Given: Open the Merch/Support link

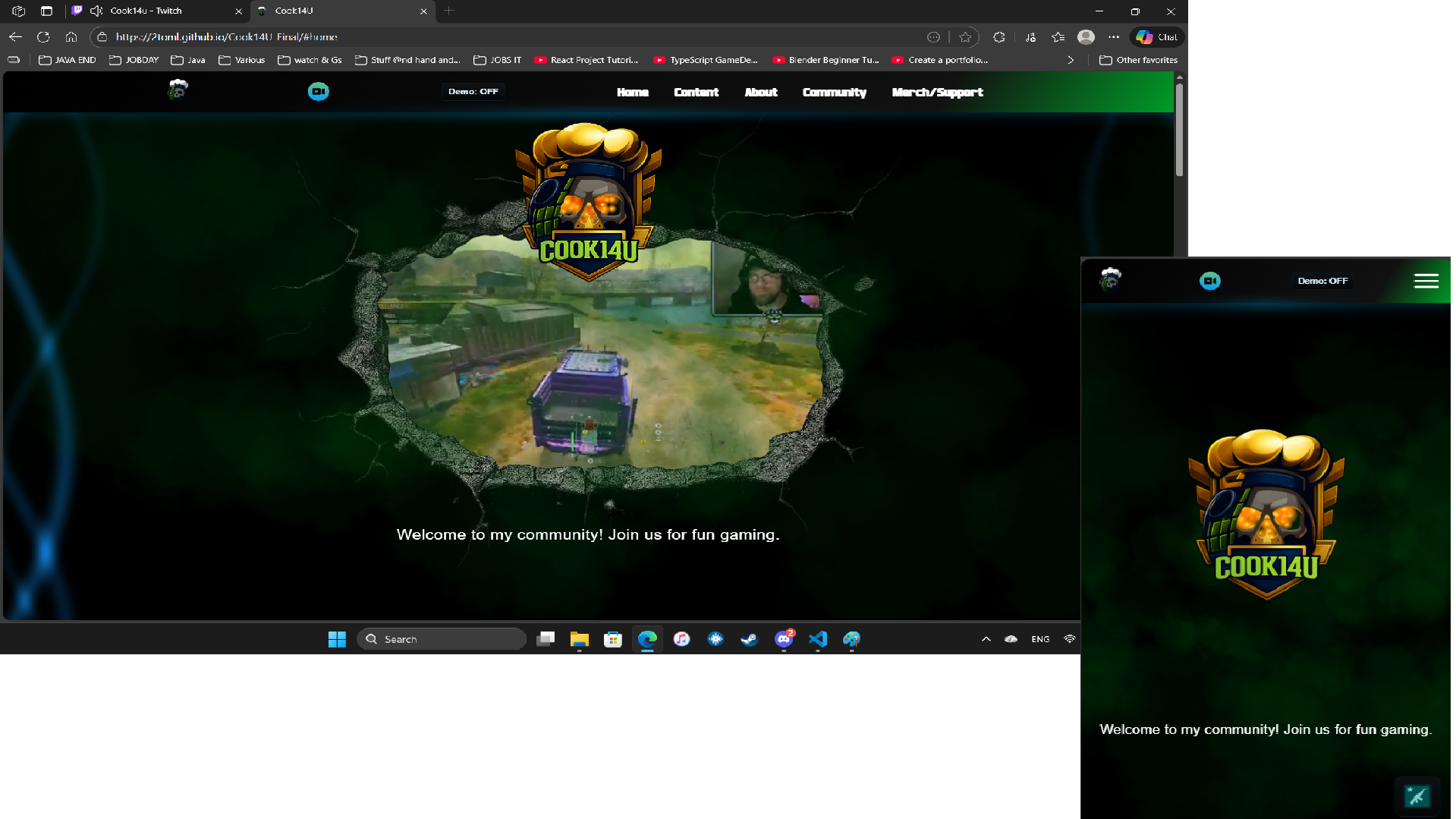Looking at the screenshot, I should pyautogui.click(x=937, y=93).
